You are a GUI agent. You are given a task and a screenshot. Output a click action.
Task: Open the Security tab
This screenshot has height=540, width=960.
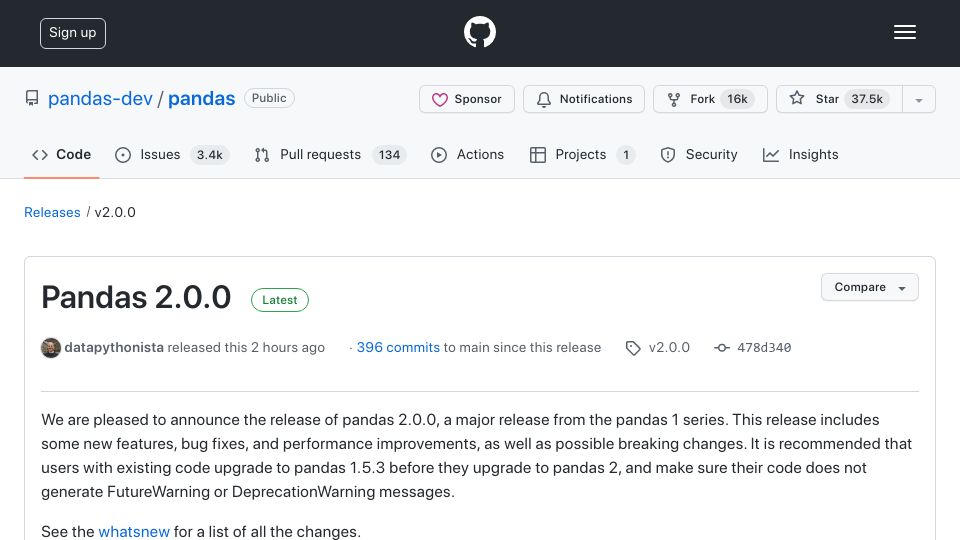(699, 155)
